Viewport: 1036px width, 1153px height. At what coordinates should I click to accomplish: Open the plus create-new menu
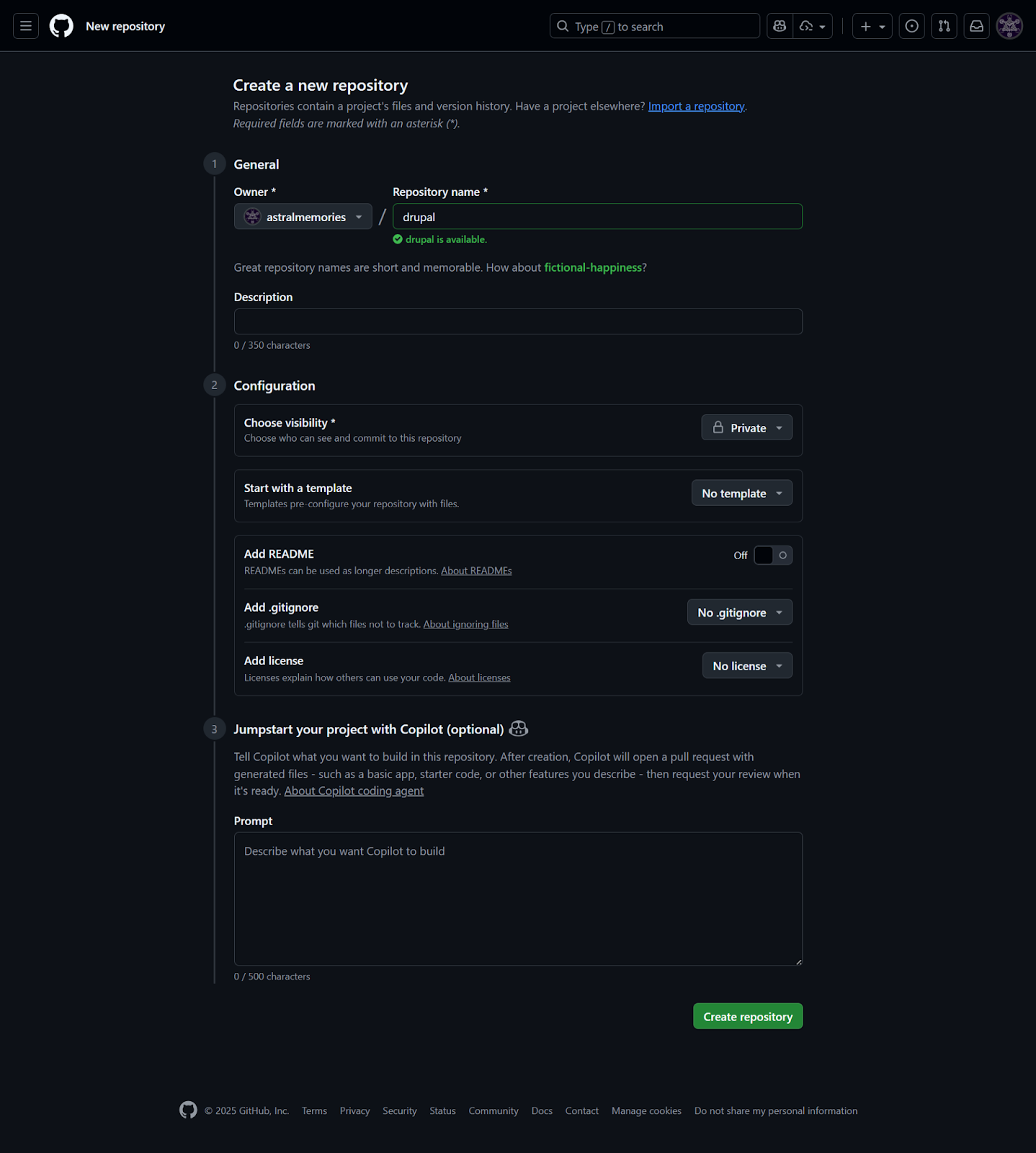coord(872,27)
